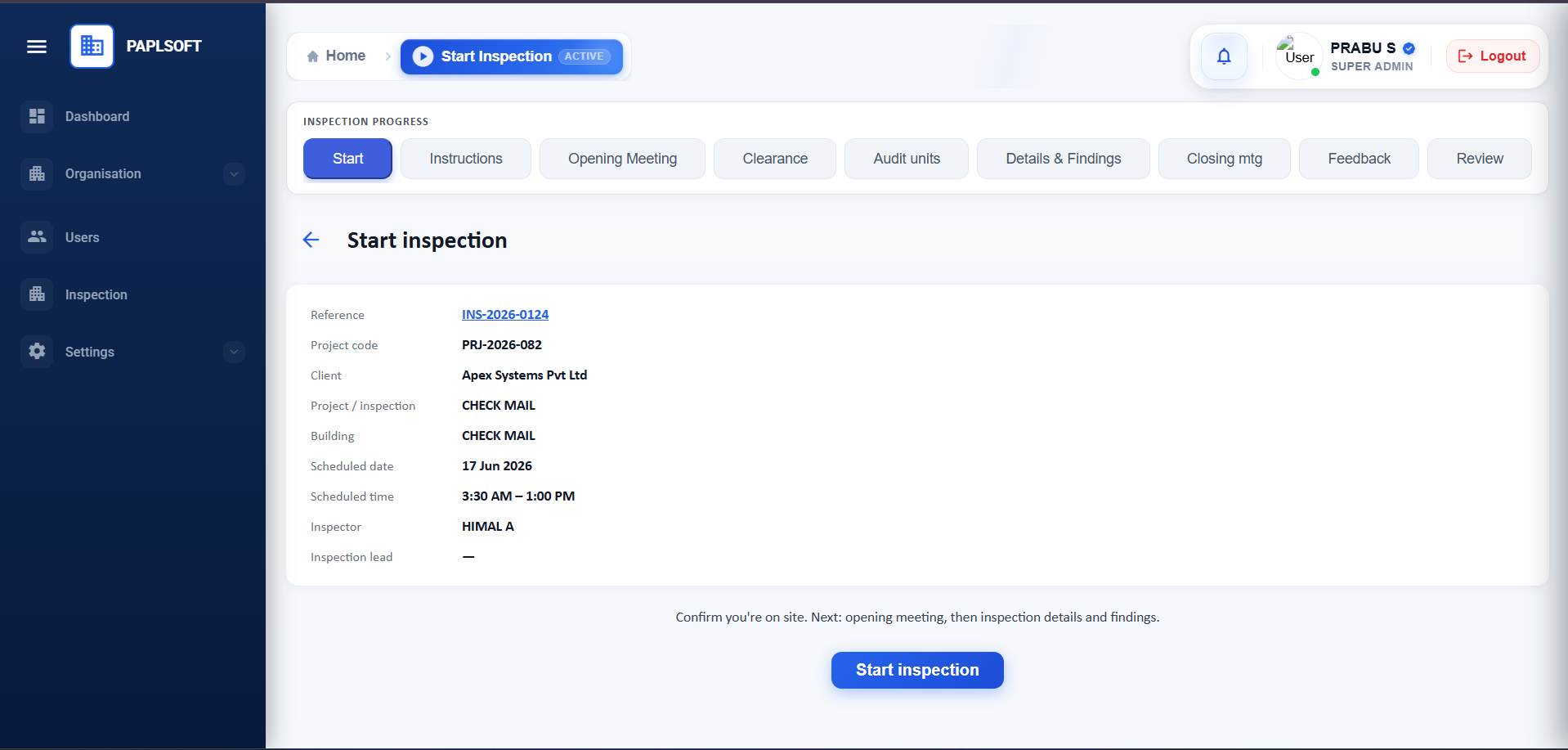Click the User avatar image

(1299, 56)
